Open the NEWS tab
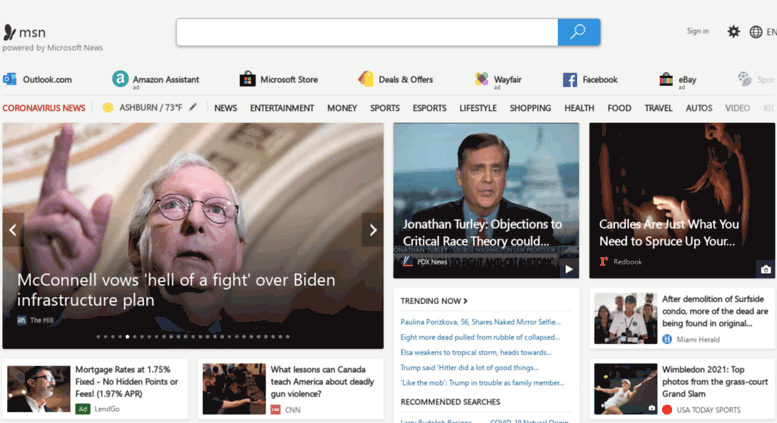The width and height of the screenshot is (777, 423). [x=225, y=108]
